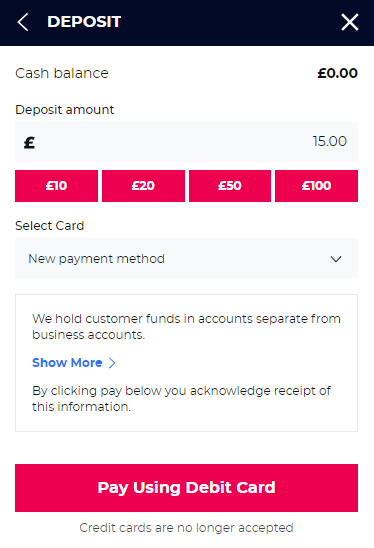The image size is (374, 548).
Task: Click the customer funds information text
Action: [186, 327]
